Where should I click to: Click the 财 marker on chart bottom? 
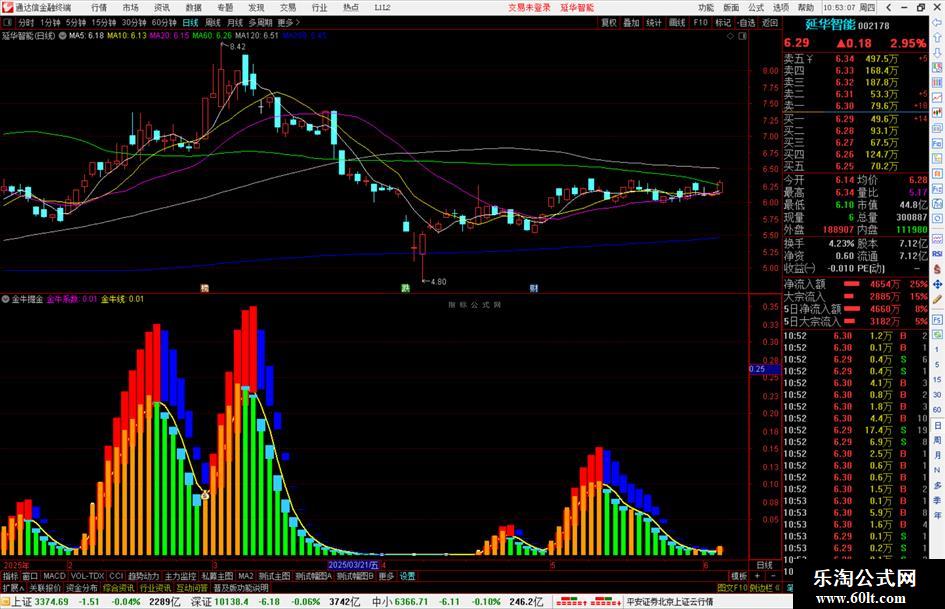coord(533,288)
